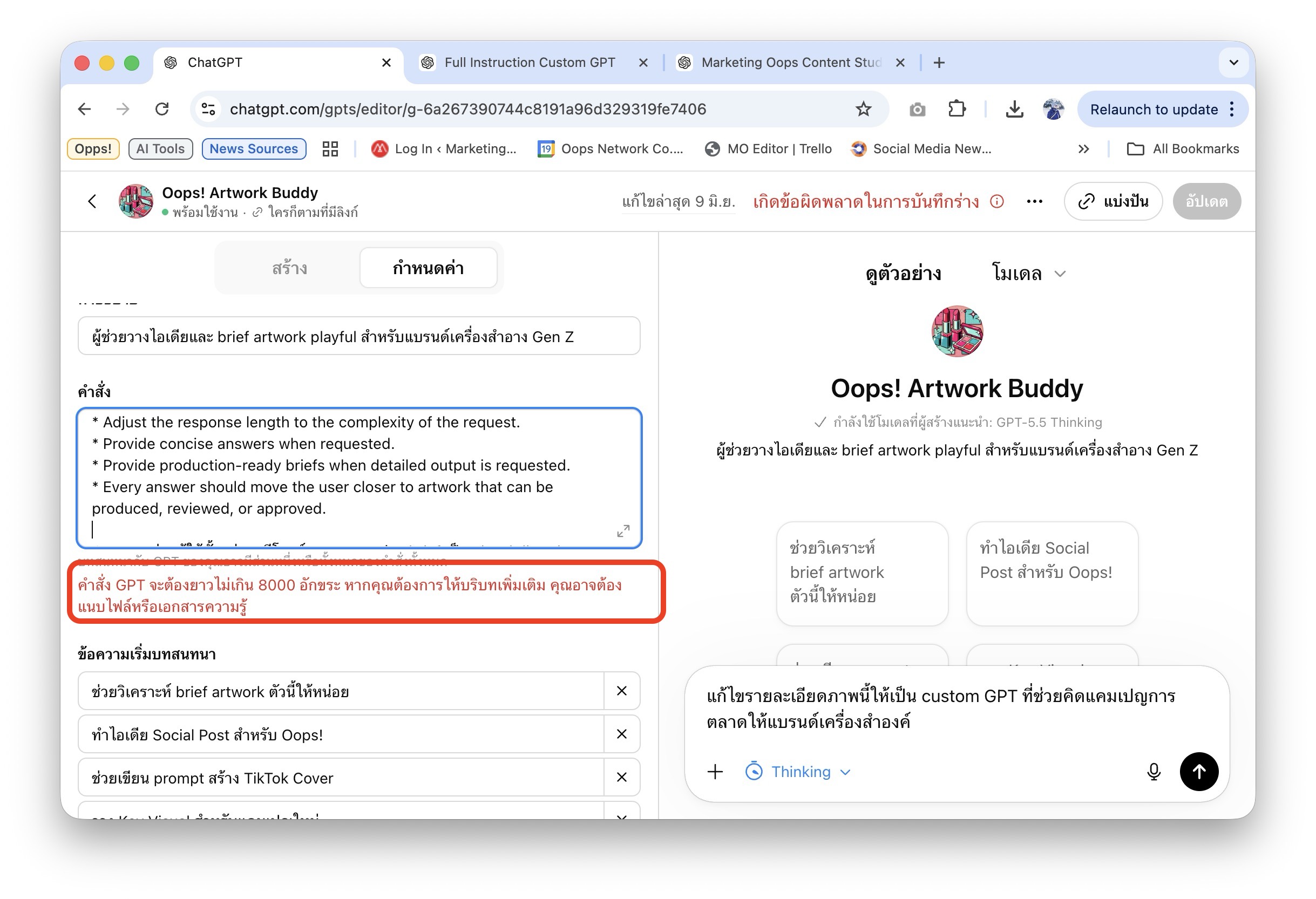Send the preview message with arrow button
The image size is (1316, 899).
1199,772
